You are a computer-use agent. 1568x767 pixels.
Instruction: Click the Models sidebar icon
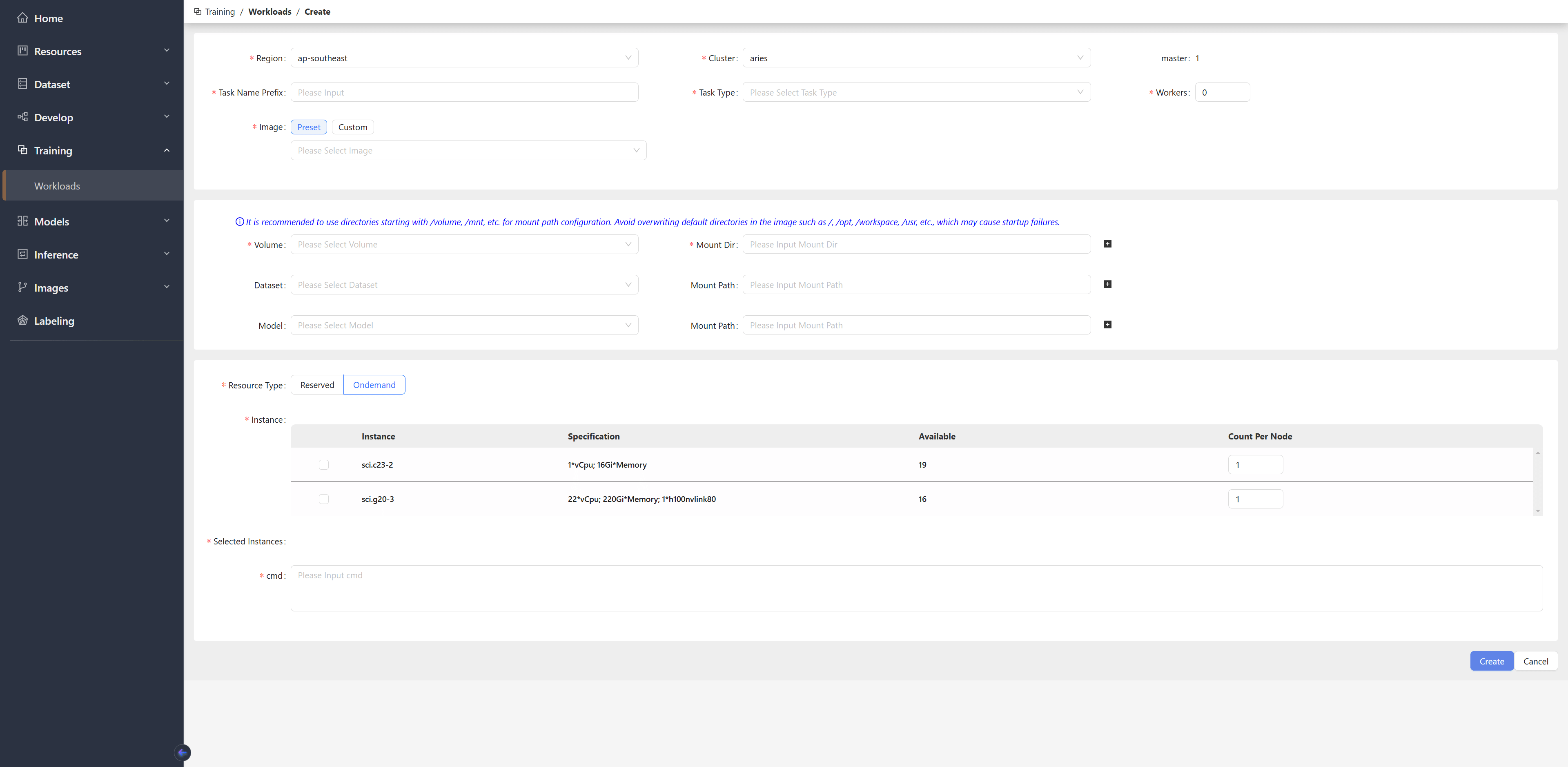[22, 221]
